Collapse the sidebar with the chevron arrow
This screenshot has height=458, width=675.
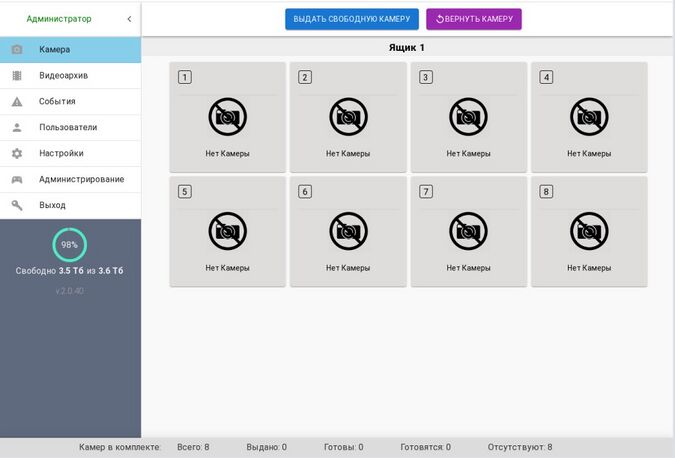click(129, 19)
